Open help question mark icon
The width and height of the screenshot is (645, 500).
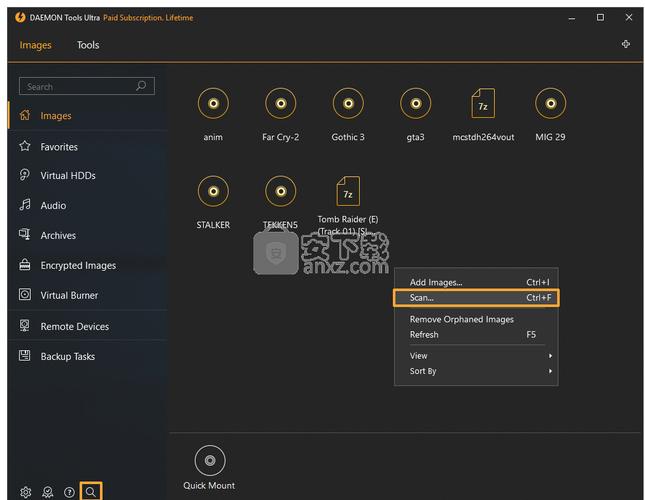[69, 492]
